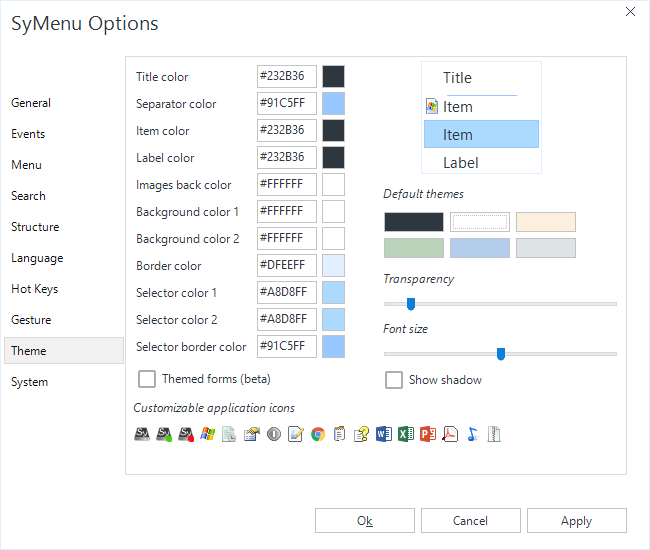
Task: Toggle the Show shadow checkbox
Action: click(x=393, y=380)
